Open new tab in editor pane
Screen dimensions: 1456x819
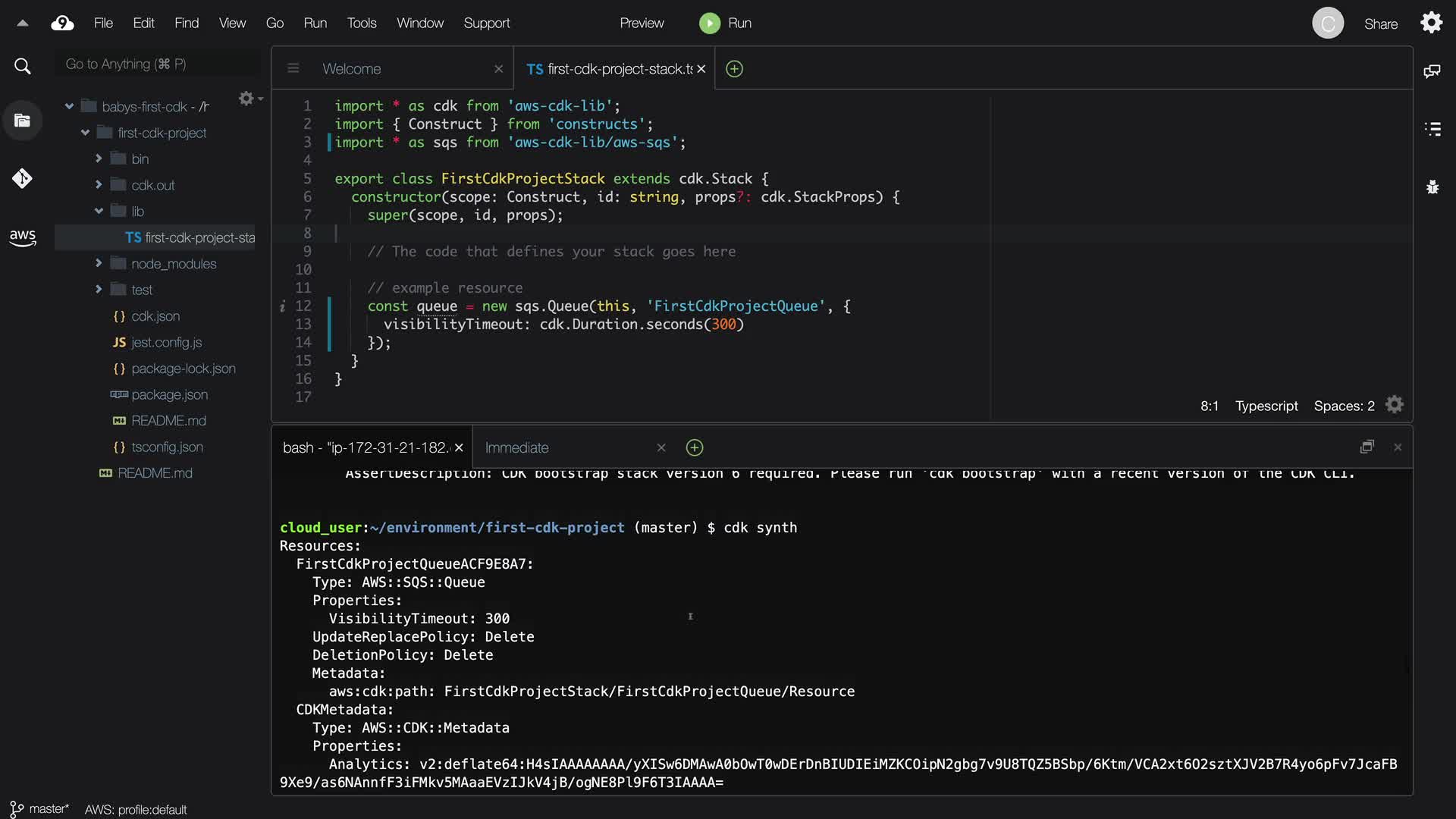point(734,69)
